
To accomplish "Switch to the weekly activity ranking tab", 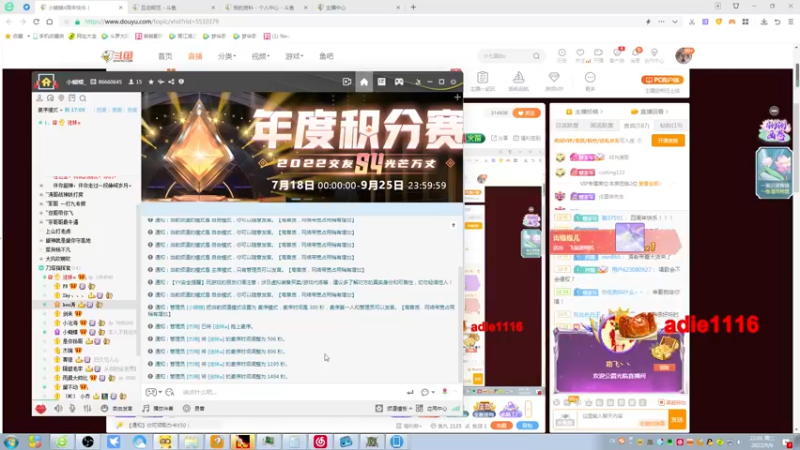I will pyautogui.click(x=602, y=126).
